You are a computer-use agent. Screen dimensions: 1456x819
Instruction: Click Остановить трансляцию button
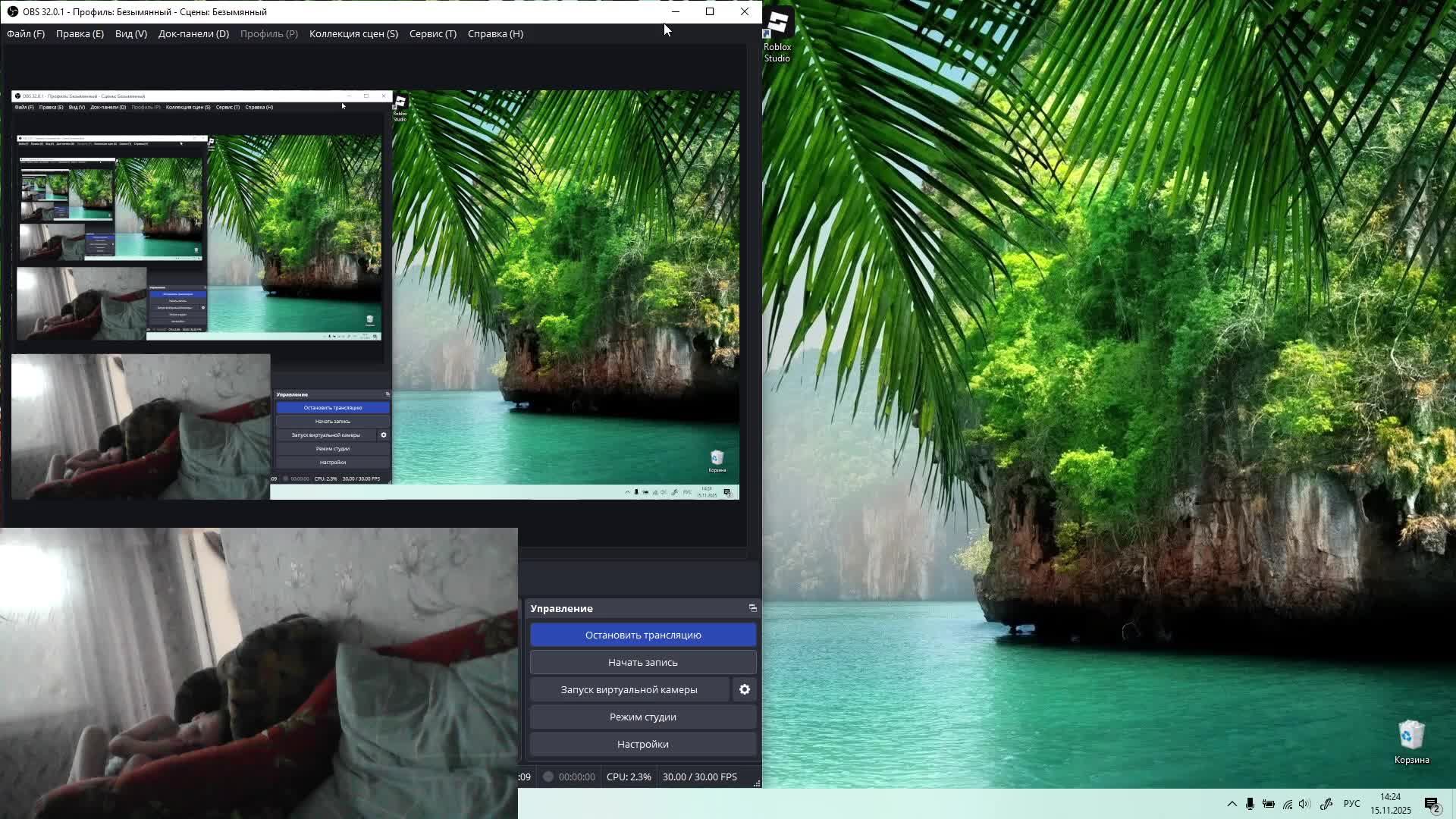click(642, 635)
